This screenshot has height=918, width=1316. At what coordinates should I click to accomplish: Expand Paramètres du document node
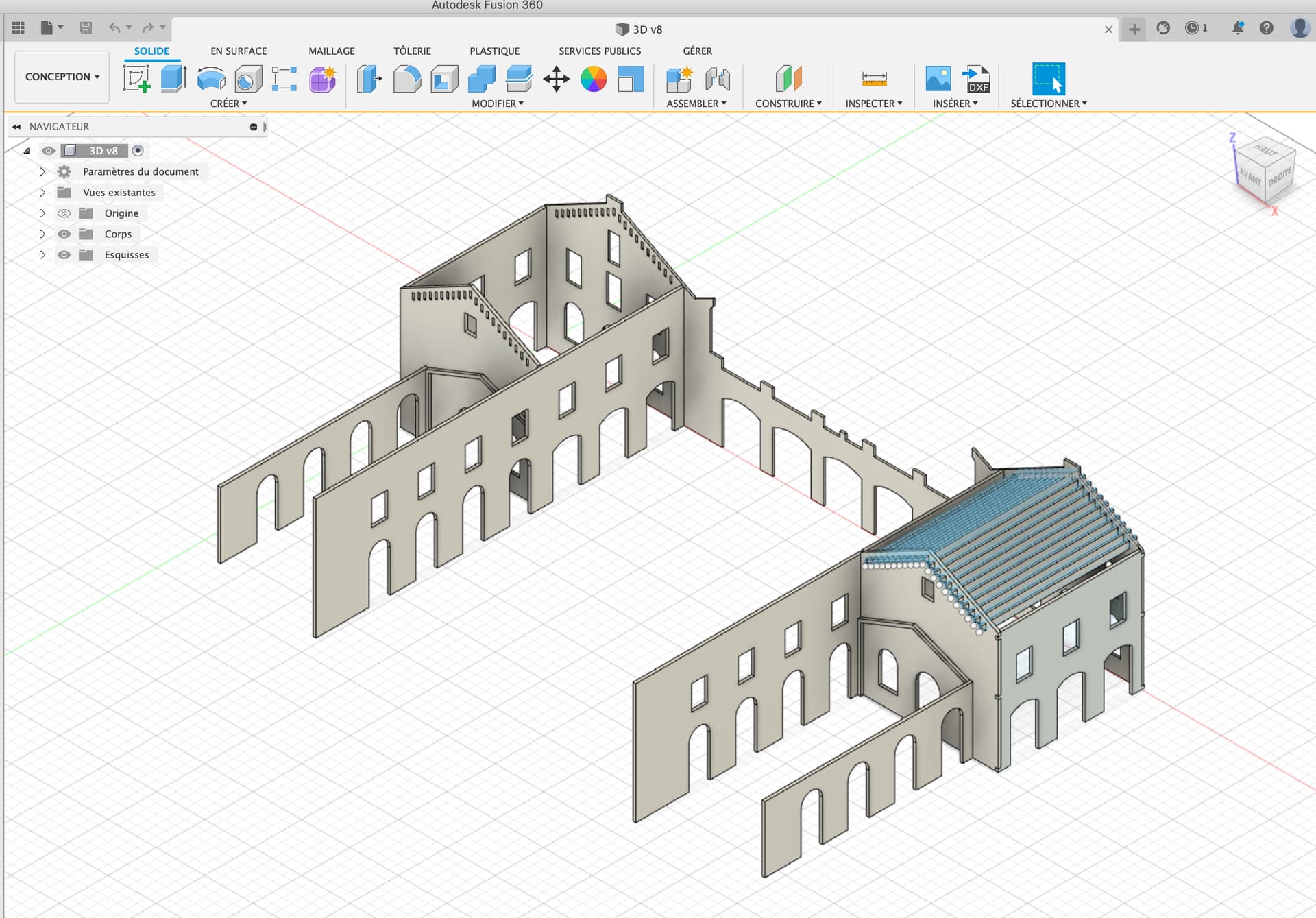tap(42, 171)
